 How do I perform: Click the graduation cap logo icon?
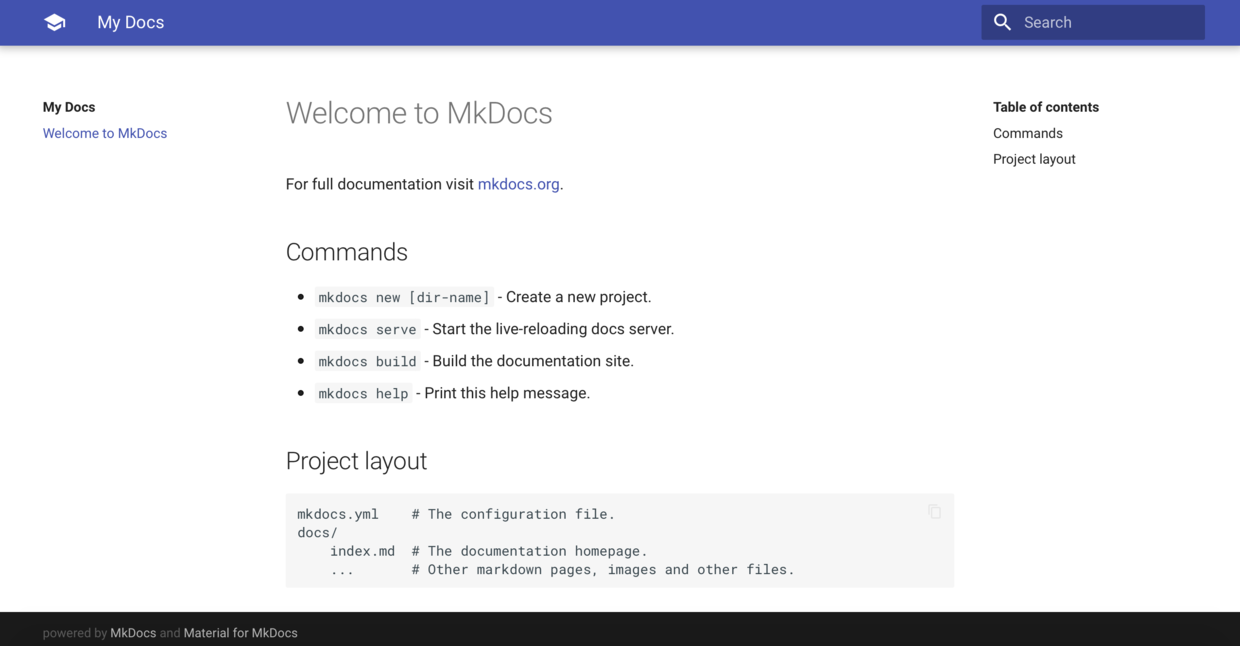[x=55, y=22]
